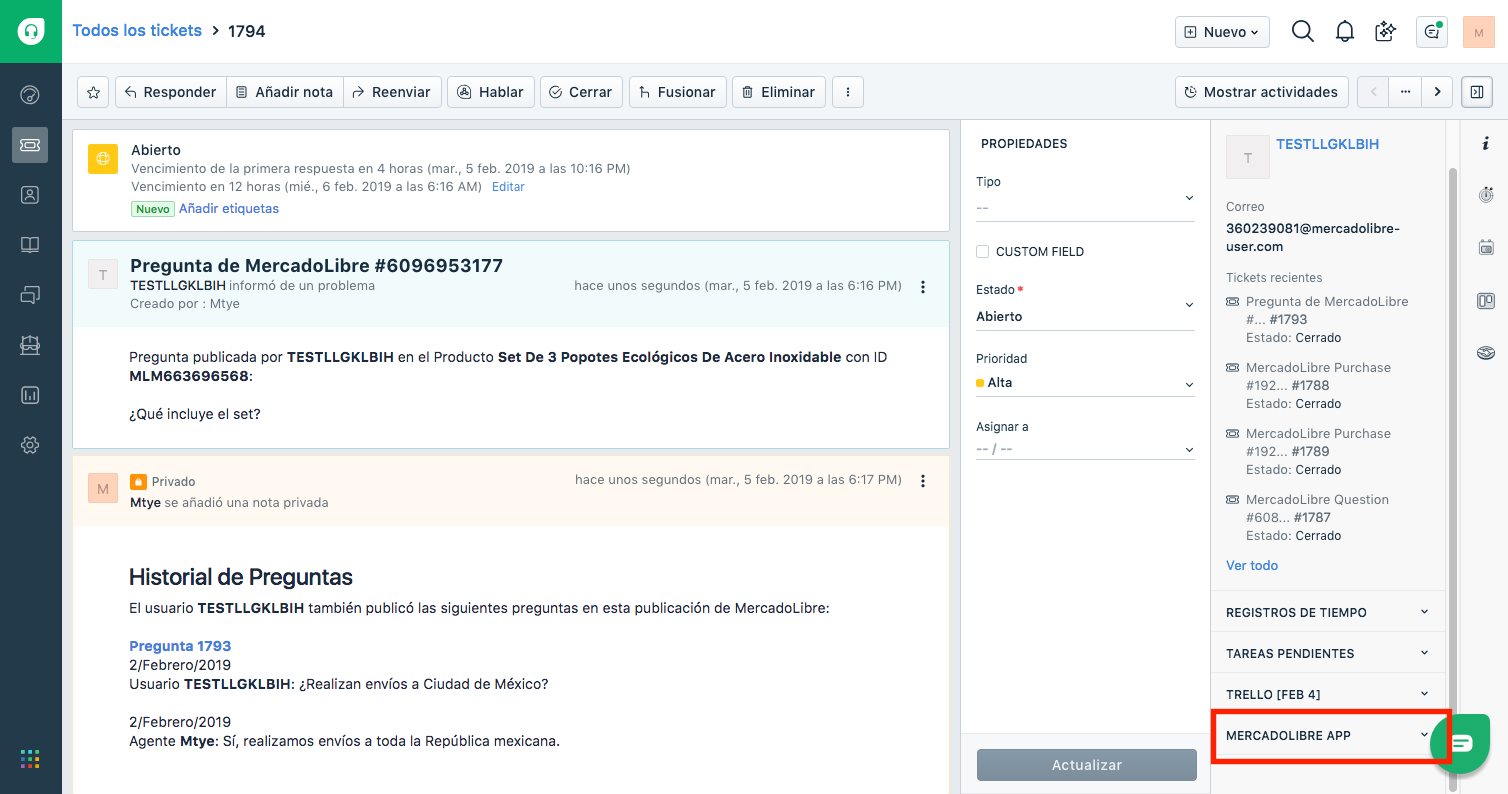Click the Cerrar ticket button

(582, 92)
